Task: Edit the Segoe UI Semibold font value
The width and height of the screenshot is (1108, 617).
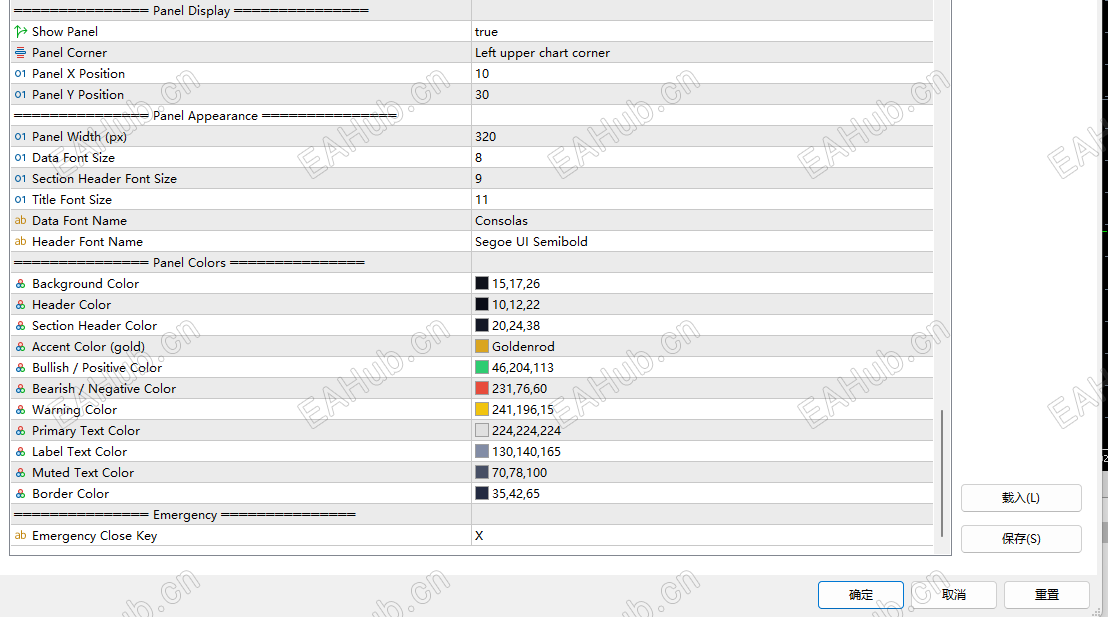Action: [x=702, y=242]
